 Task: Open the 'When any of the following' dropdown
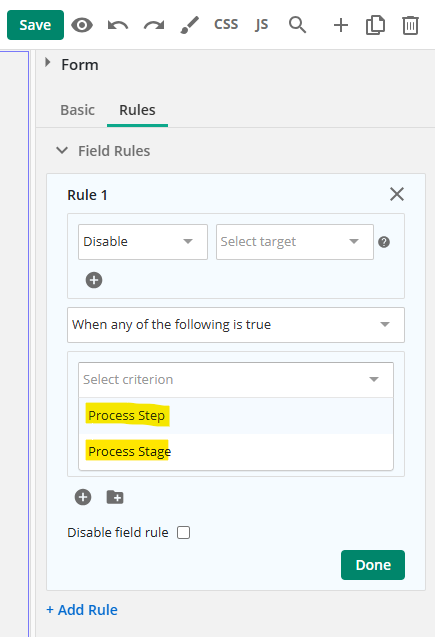(236, 325)
